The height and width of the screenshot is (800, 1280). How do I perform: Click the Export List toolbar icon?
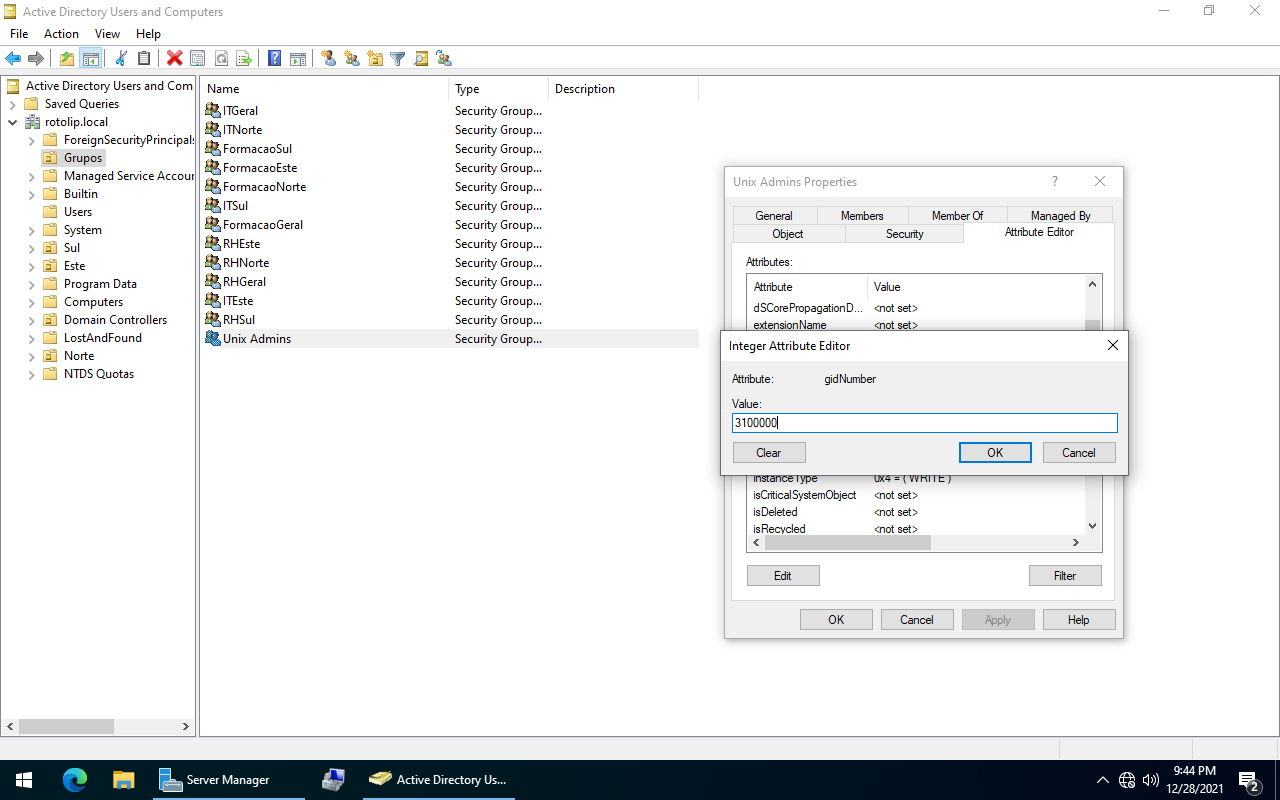pyautogui.click(x=243, y=59)
